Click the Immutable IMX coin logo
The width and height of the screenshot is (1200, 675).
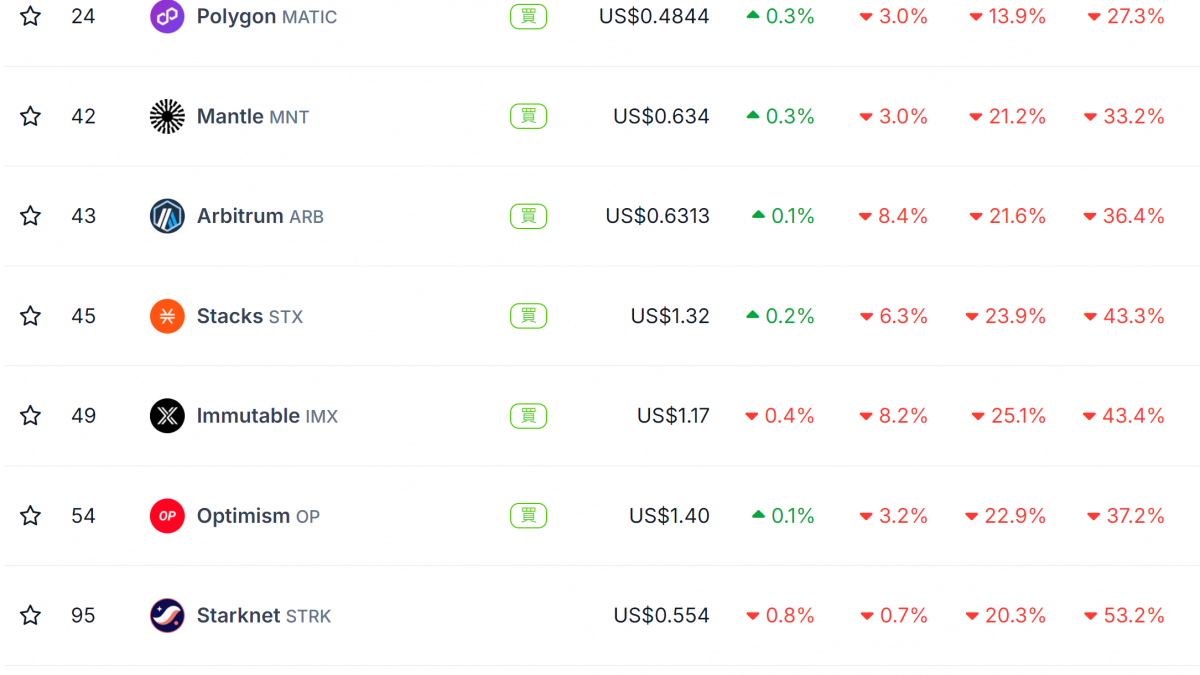167,416
